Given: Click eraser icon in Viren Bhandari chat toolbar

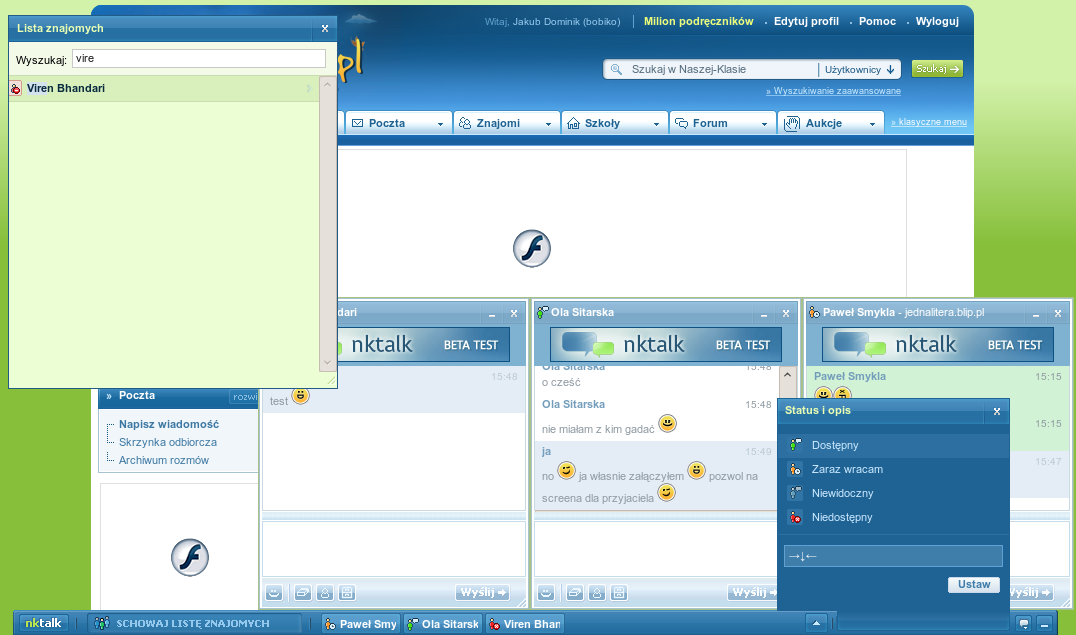Looking at the screenshot, I should pos(303,592).
